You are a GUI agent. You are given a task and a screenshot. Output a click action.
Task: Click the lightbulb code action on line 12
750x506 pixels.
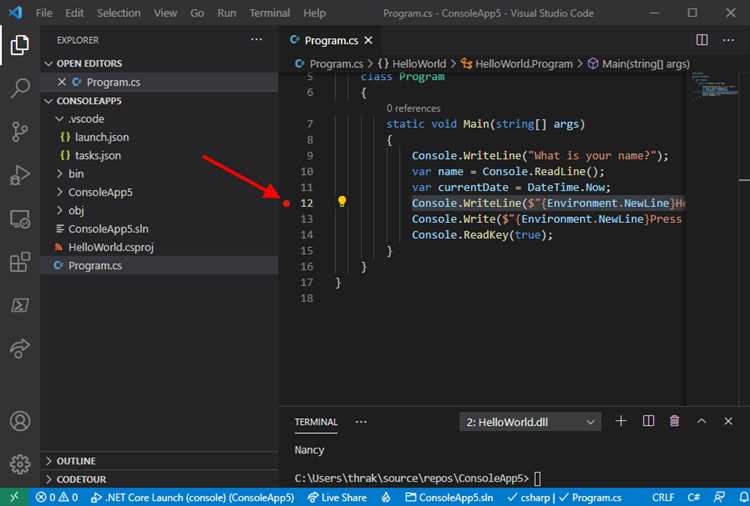point(342,201)
